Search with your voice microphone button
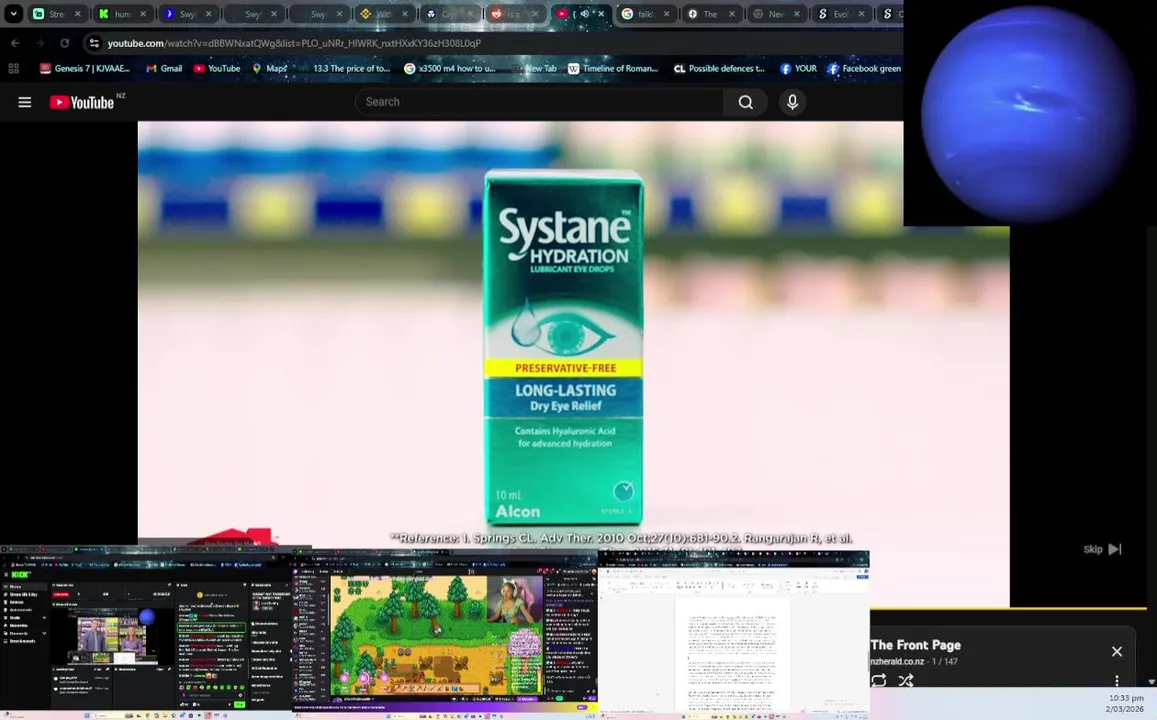The width and height of the screenshot is (1157, 720). (x=792, y=102)
